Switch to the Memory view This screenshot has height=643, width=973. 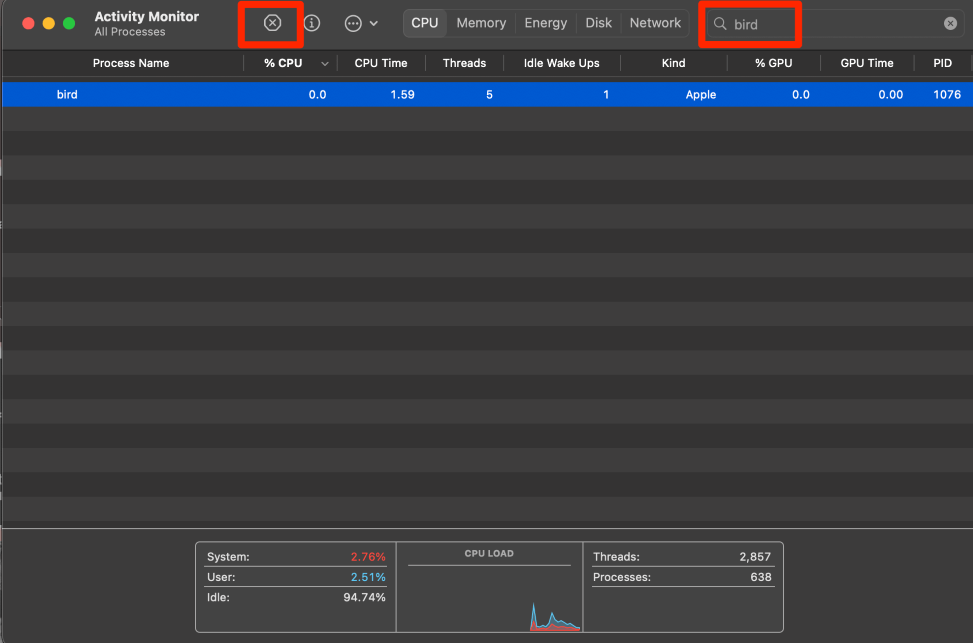point(480,22)
